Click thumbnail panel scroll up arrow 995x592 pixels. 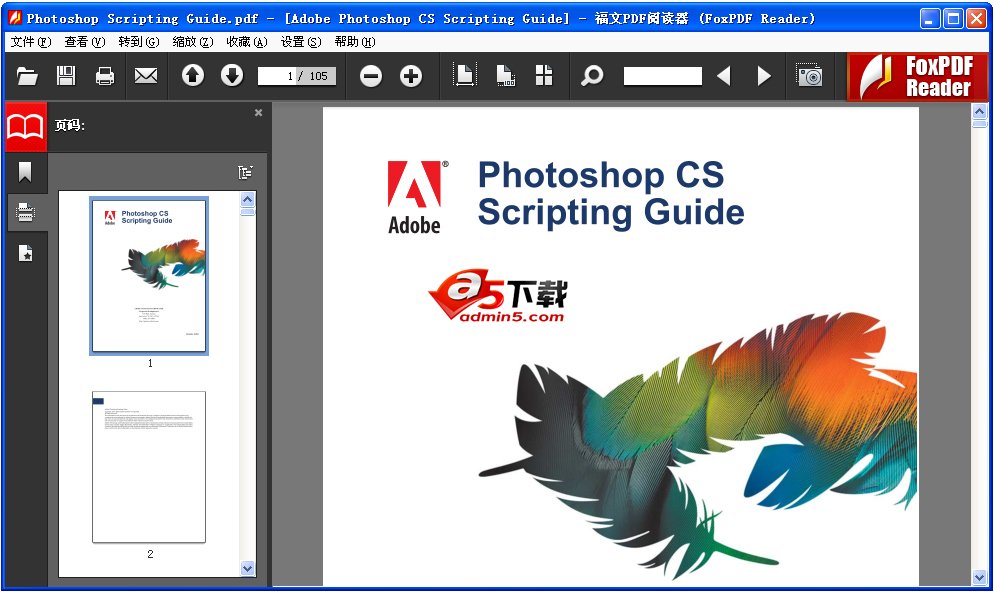[247, 199]
